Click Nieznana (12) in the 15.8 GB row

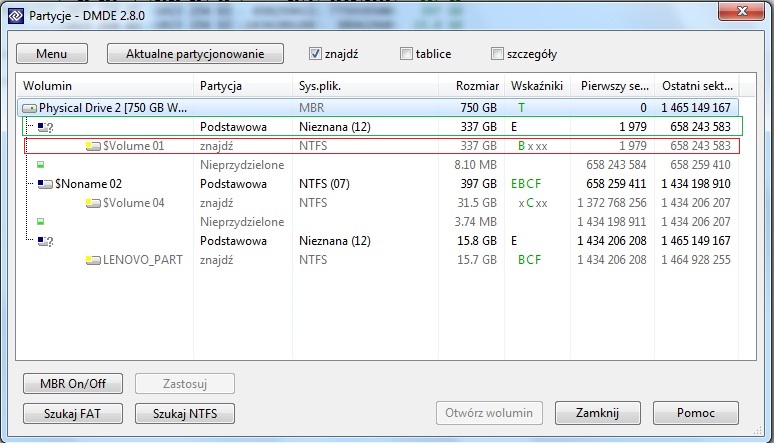[335, 241]
